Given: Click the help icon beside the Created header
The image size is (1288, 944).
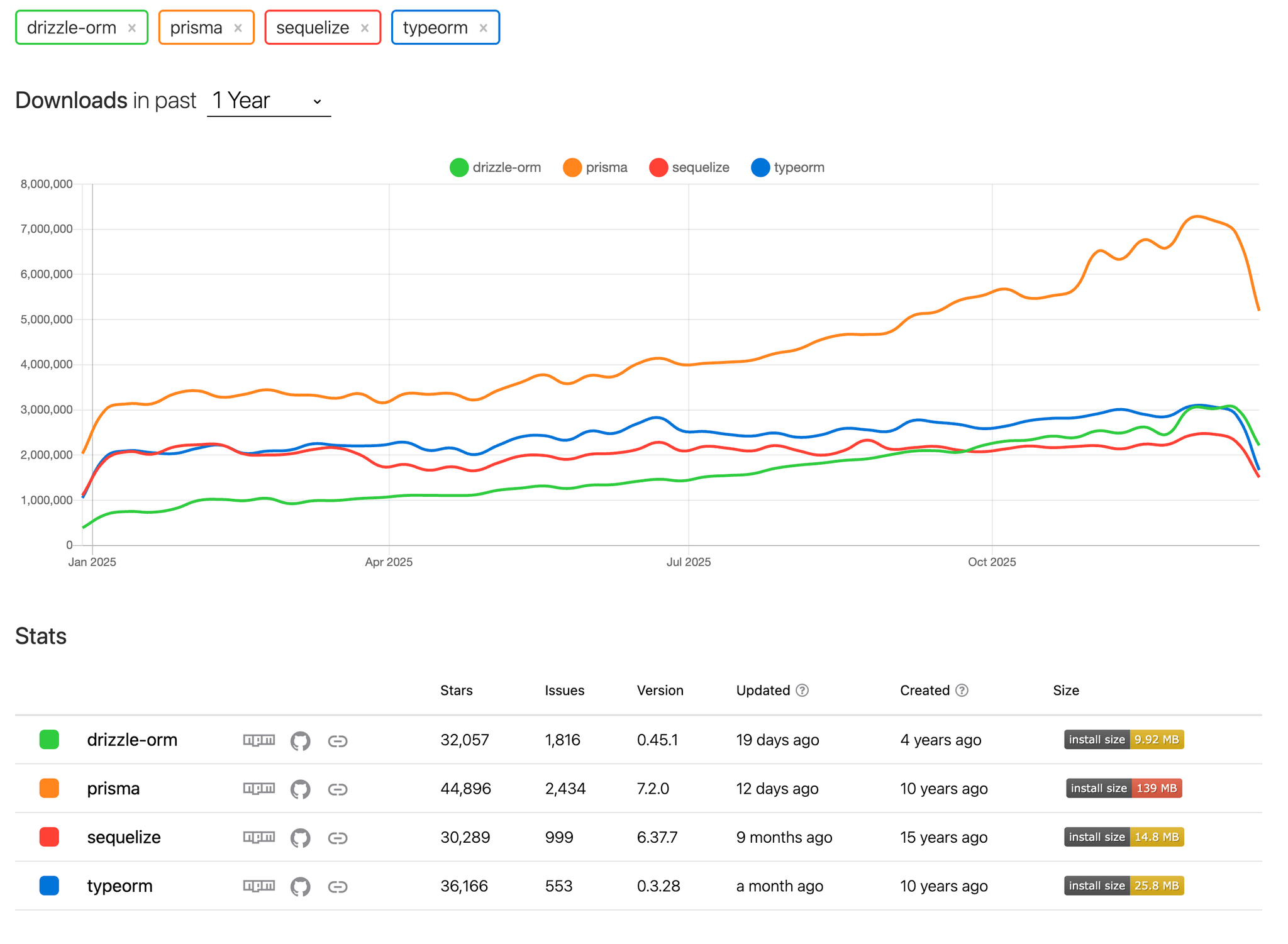Looking at the screenshot, I should coord(963,690).
